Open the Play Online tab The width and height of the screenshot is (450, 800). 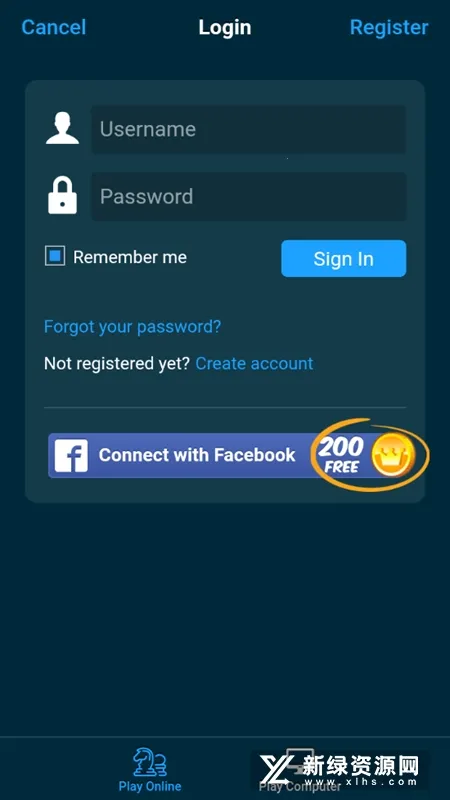pyautogui.click(x=150, y=769)
